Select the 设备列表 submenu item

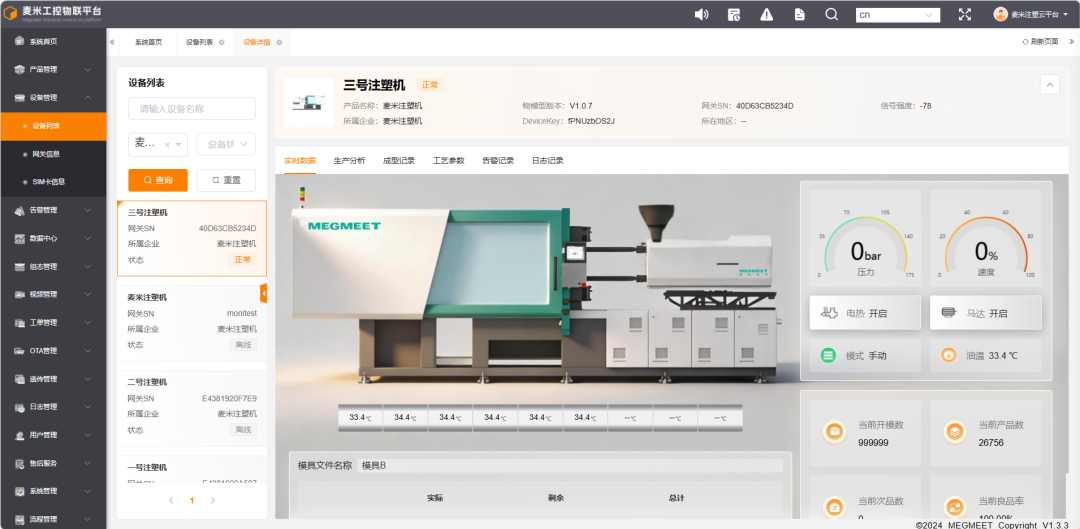pos(53,126)
